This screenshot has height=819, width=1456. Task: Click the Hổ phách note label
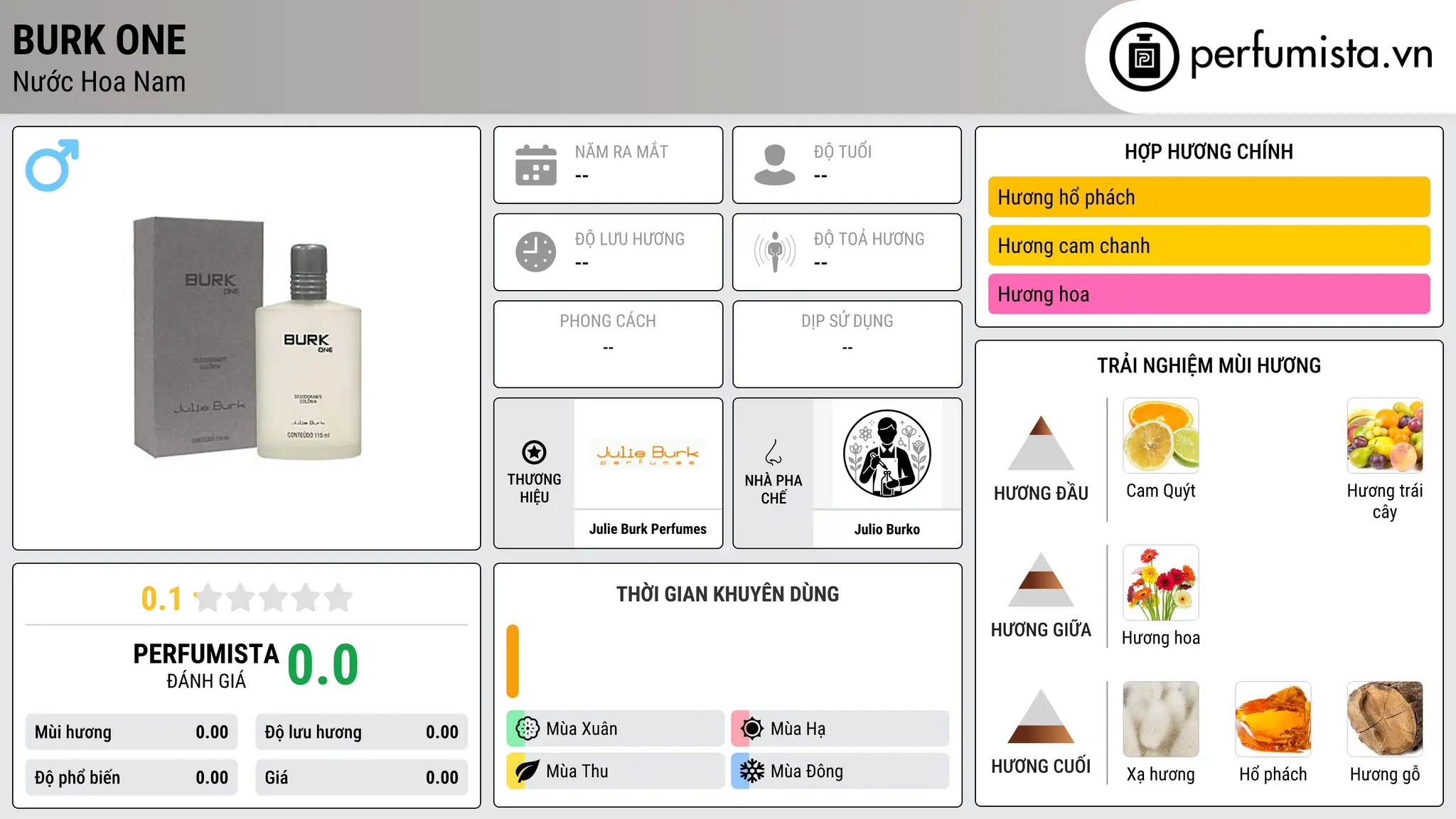pyautogui.click(x=1273, y=774)
